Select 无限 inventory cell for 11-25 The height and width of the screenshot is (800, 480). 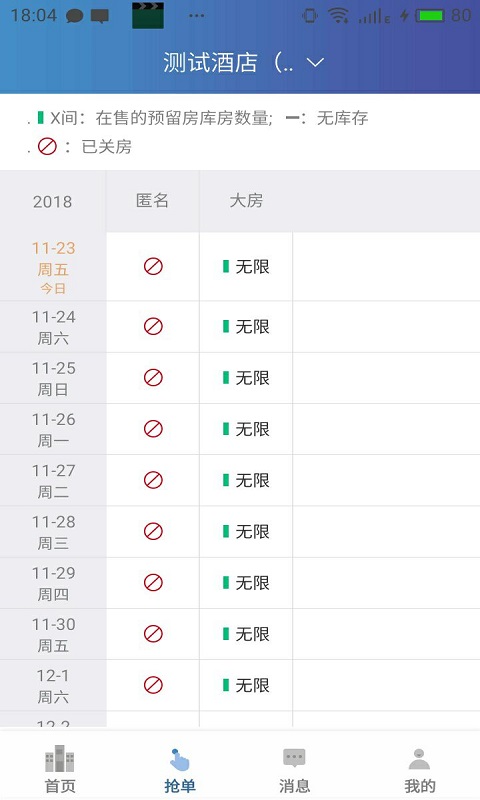(x=246, y=378)
